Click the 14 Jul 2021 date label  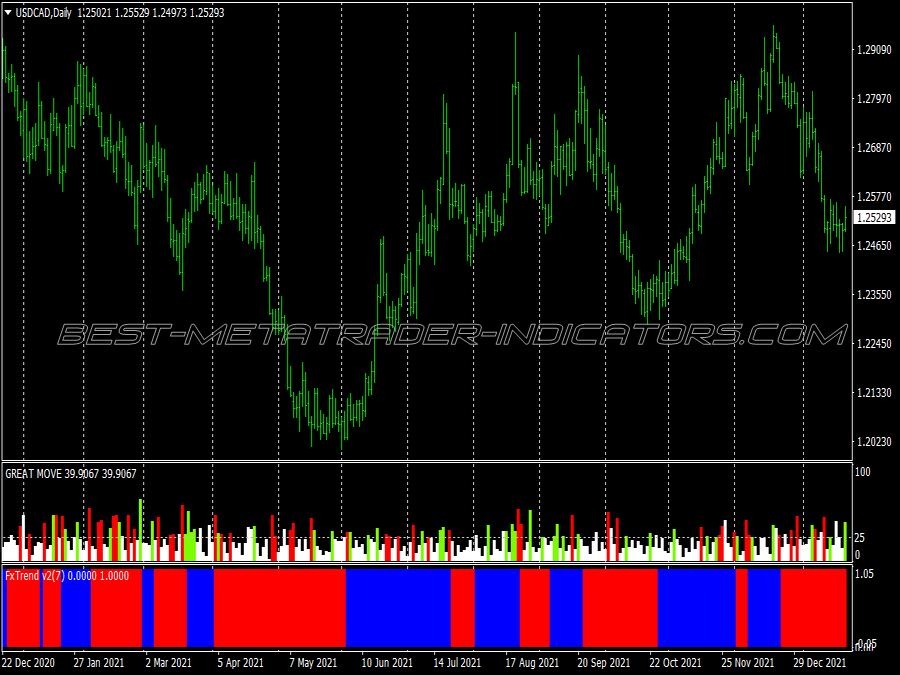pyautogui.click(x=457, y=663)
